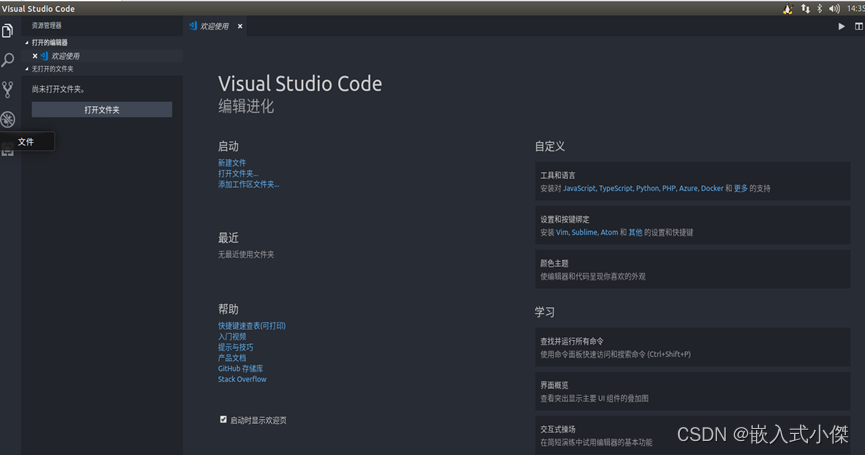Click the PHP link

point(669,188)
